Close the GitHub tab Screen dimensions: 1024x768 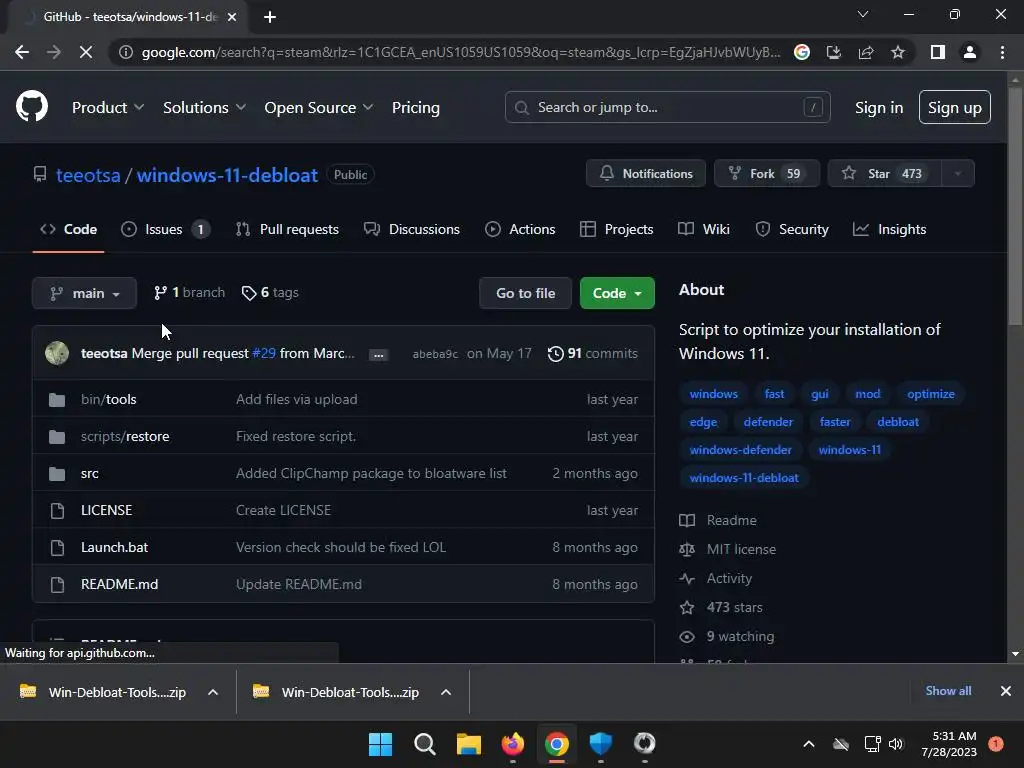[232, 17]
